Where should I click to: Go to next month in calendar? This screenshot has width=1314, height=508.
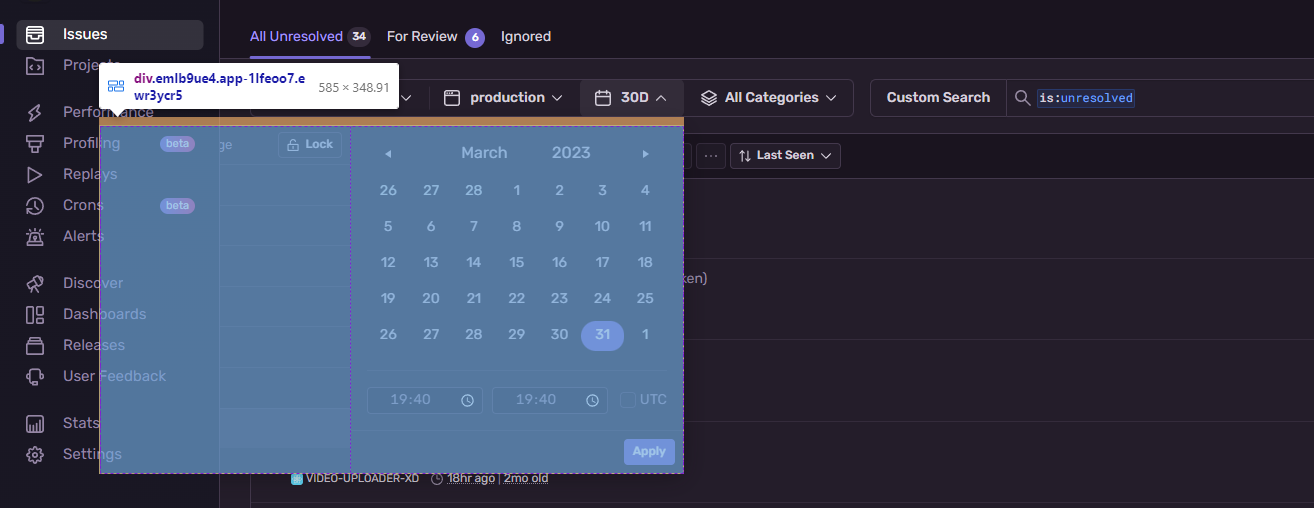(x=646, y=153)
